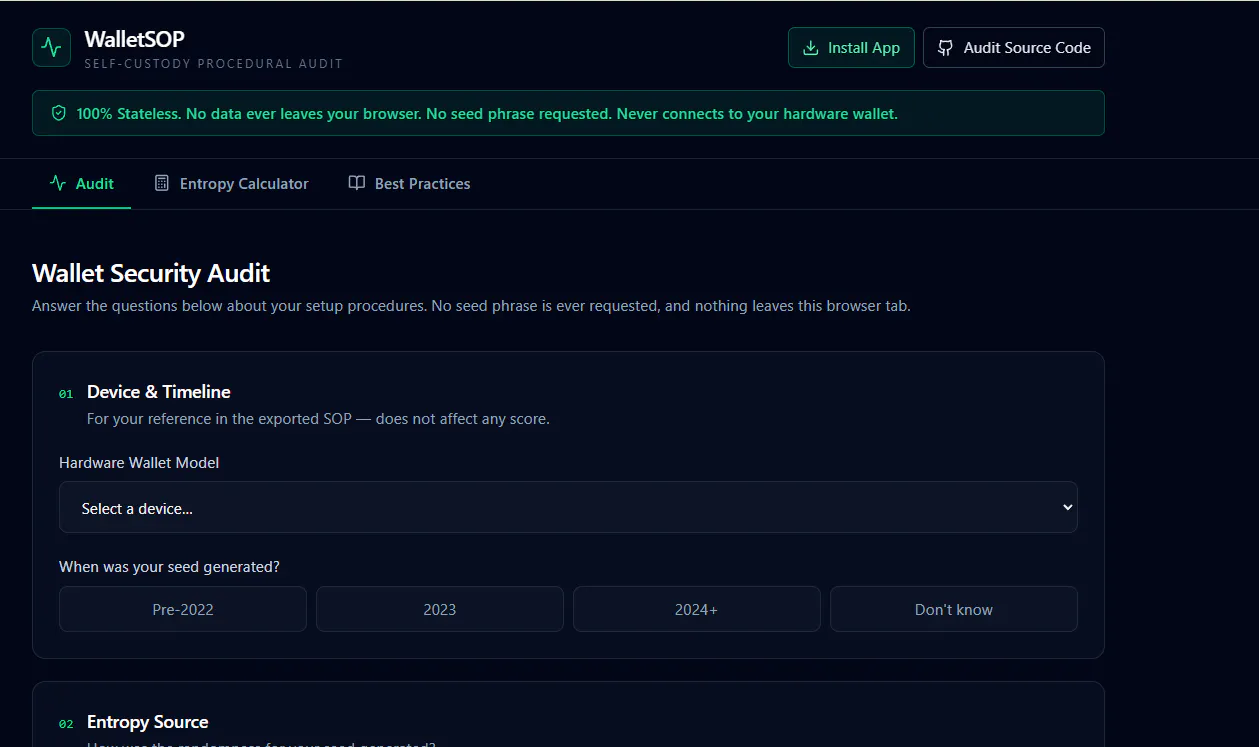Switch to the Entropy Calculator tab
The height and width of the screenshot is (747, 1259).
click(x=231, y=184)
